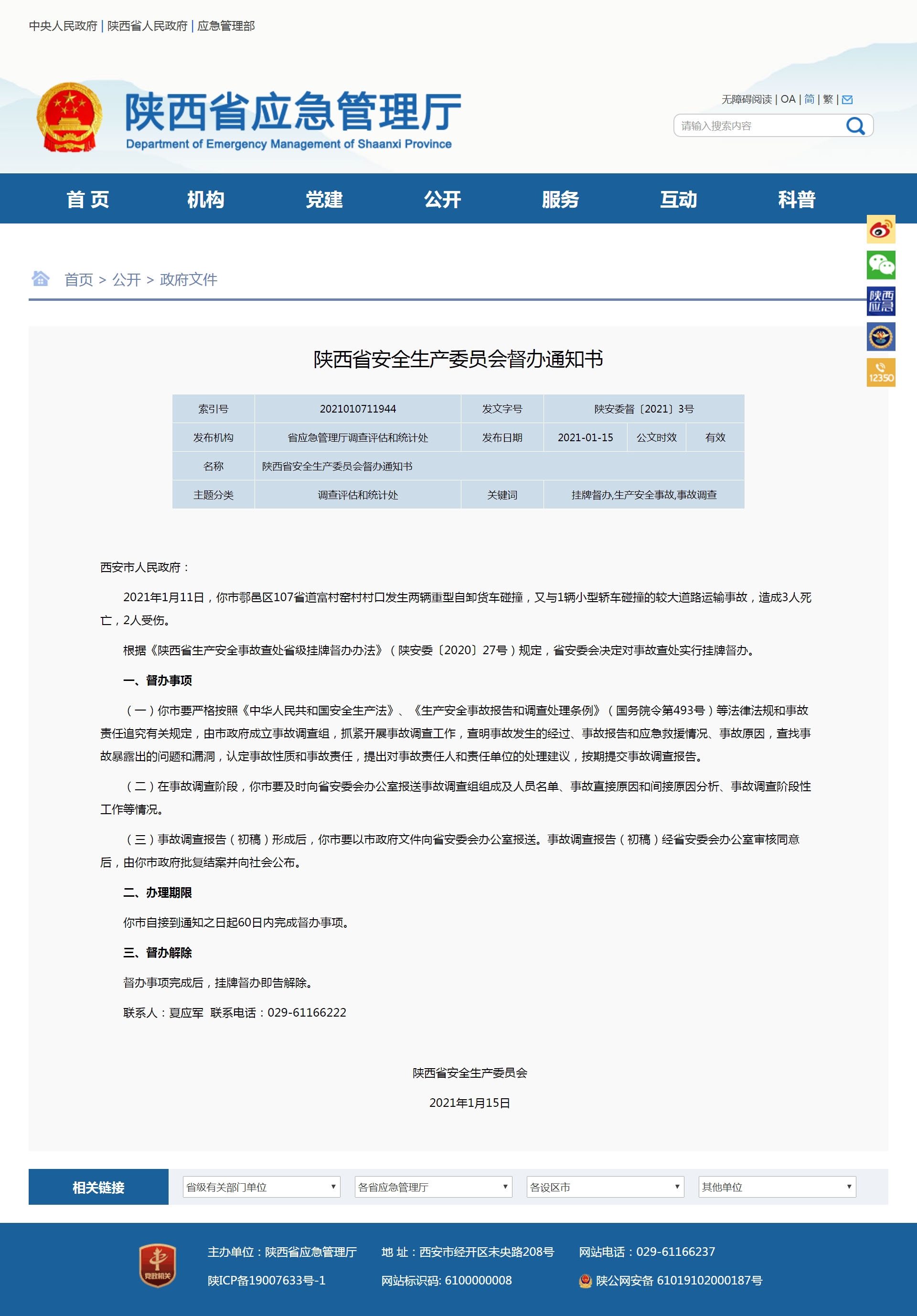917x1316 pixels.
Task: Go to 公开 in navigation bar
Action: [x=442, y=200]
